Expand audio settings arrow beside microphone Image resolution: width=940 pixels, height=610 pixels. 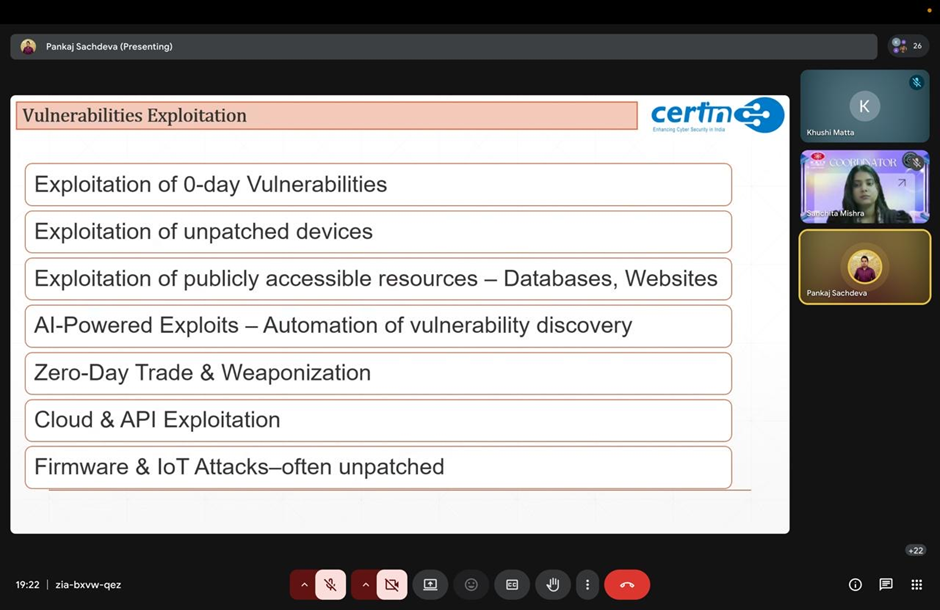[304, 585]
